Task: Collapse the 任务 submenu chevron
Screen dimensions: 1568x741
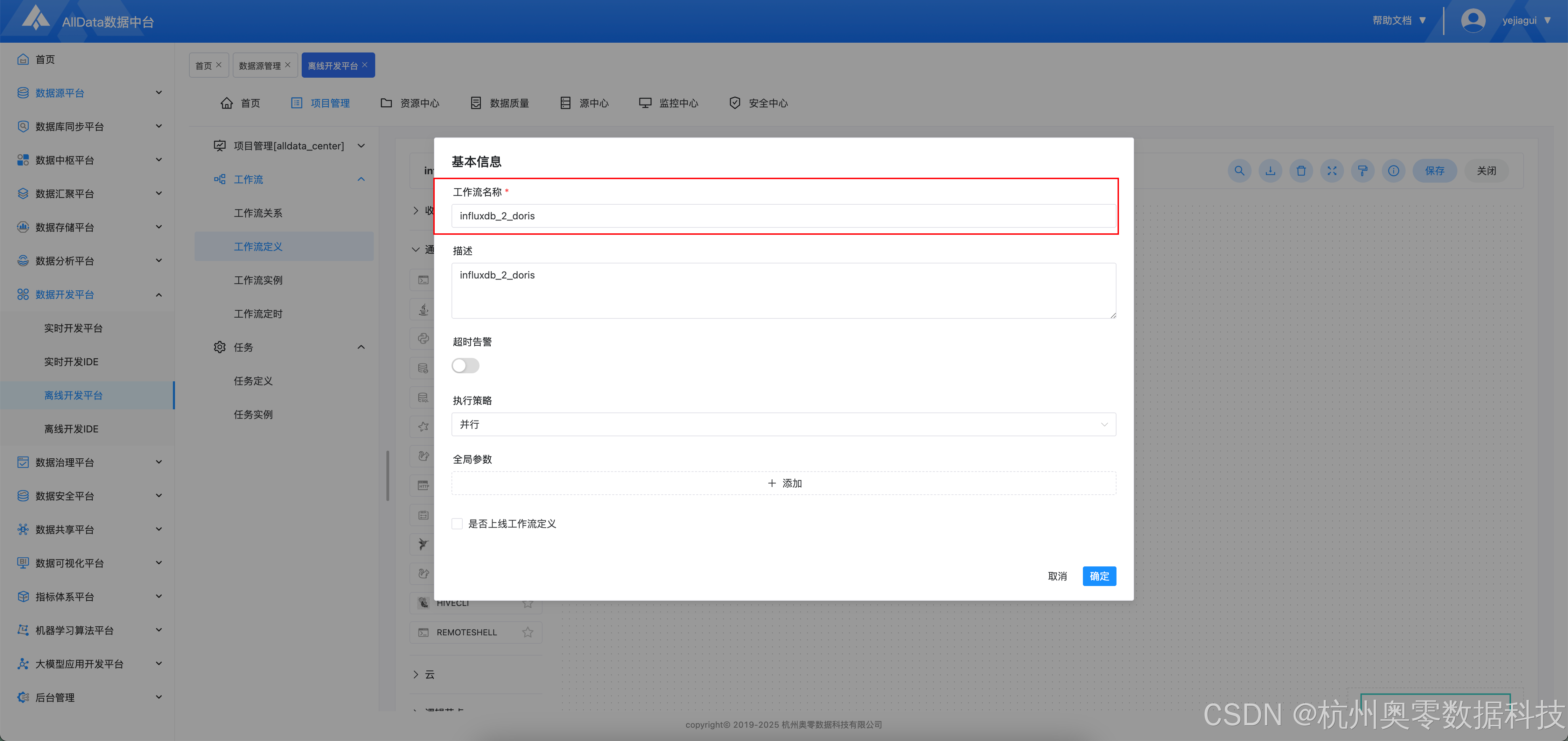Action: click(x=361, y=347)
